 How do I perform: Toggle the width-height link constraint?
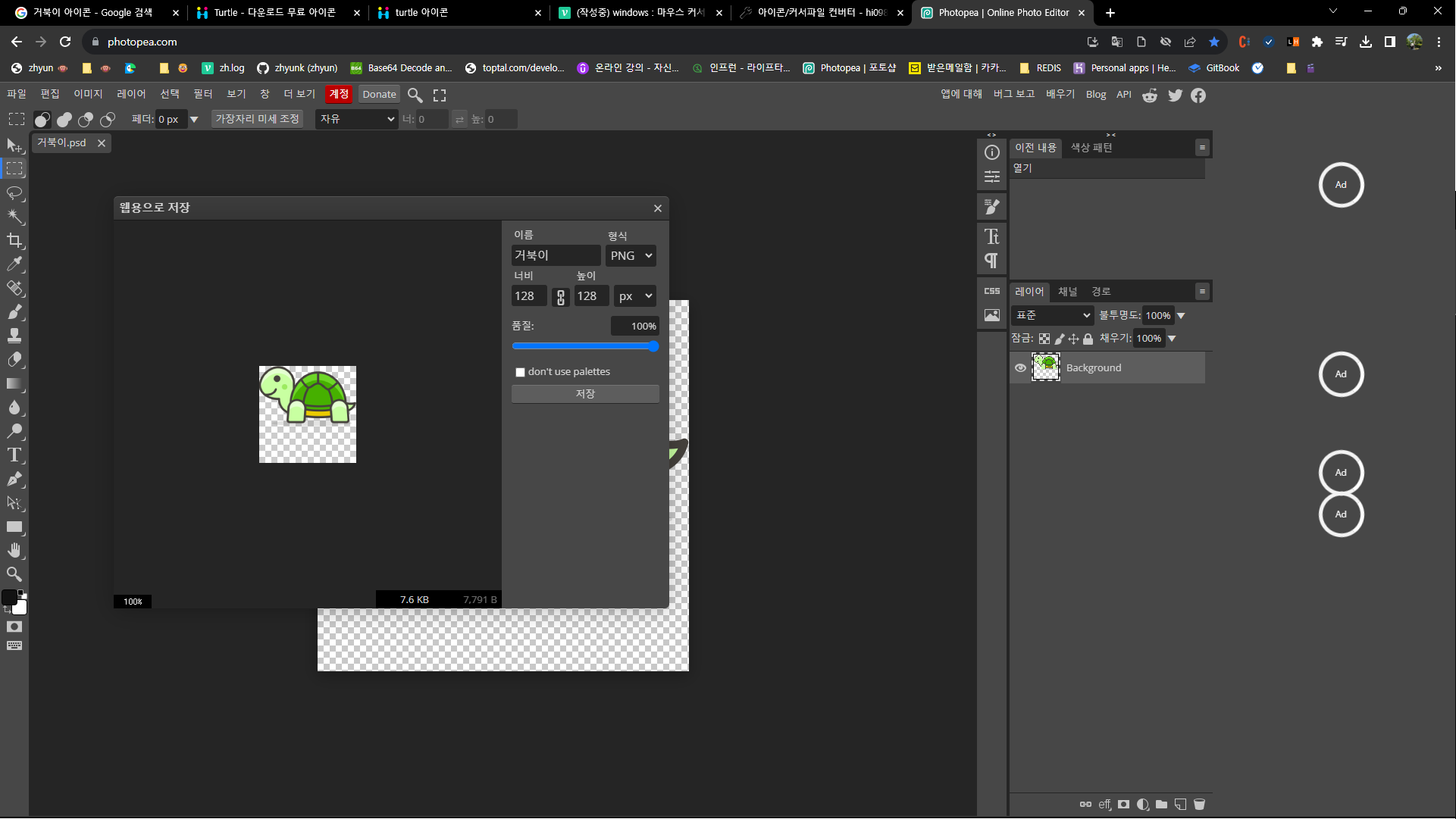pos(561,297)
